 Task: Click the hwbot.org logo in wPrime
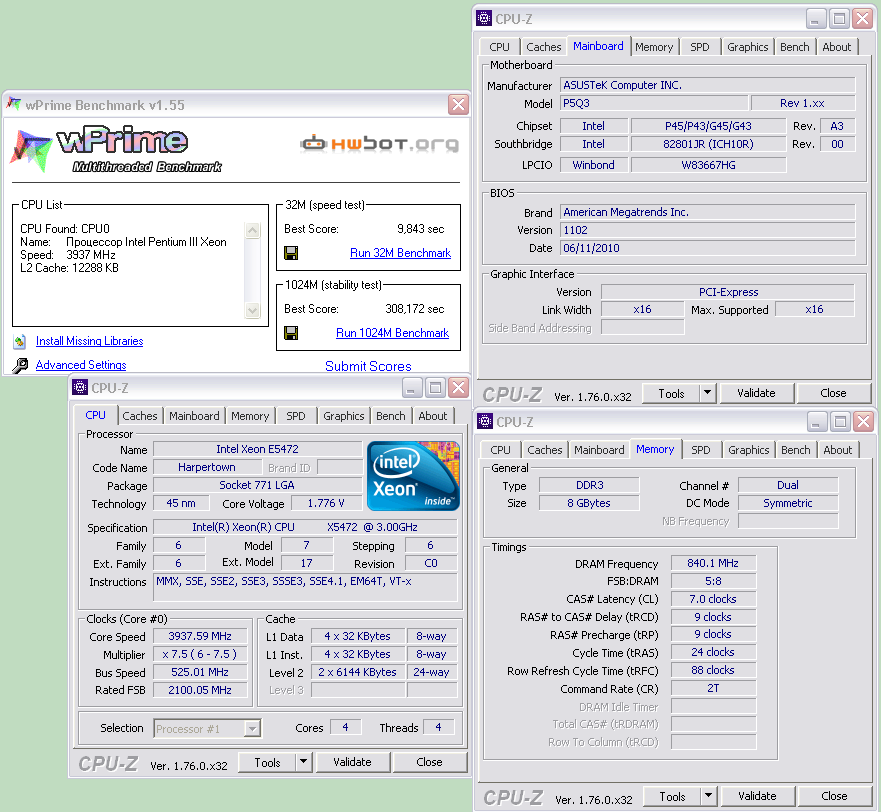click(x=379, y=144)
